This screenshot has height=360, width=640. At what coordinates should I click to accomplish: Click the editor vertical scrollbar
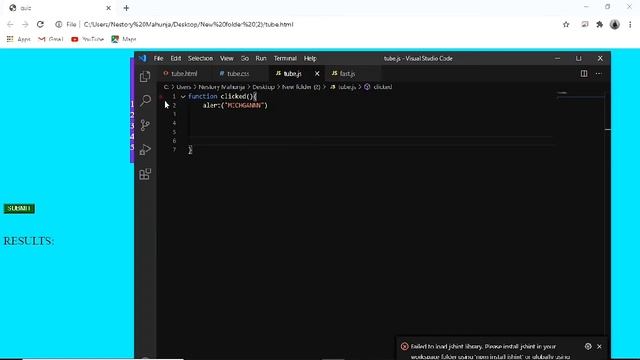click(608, 212)
